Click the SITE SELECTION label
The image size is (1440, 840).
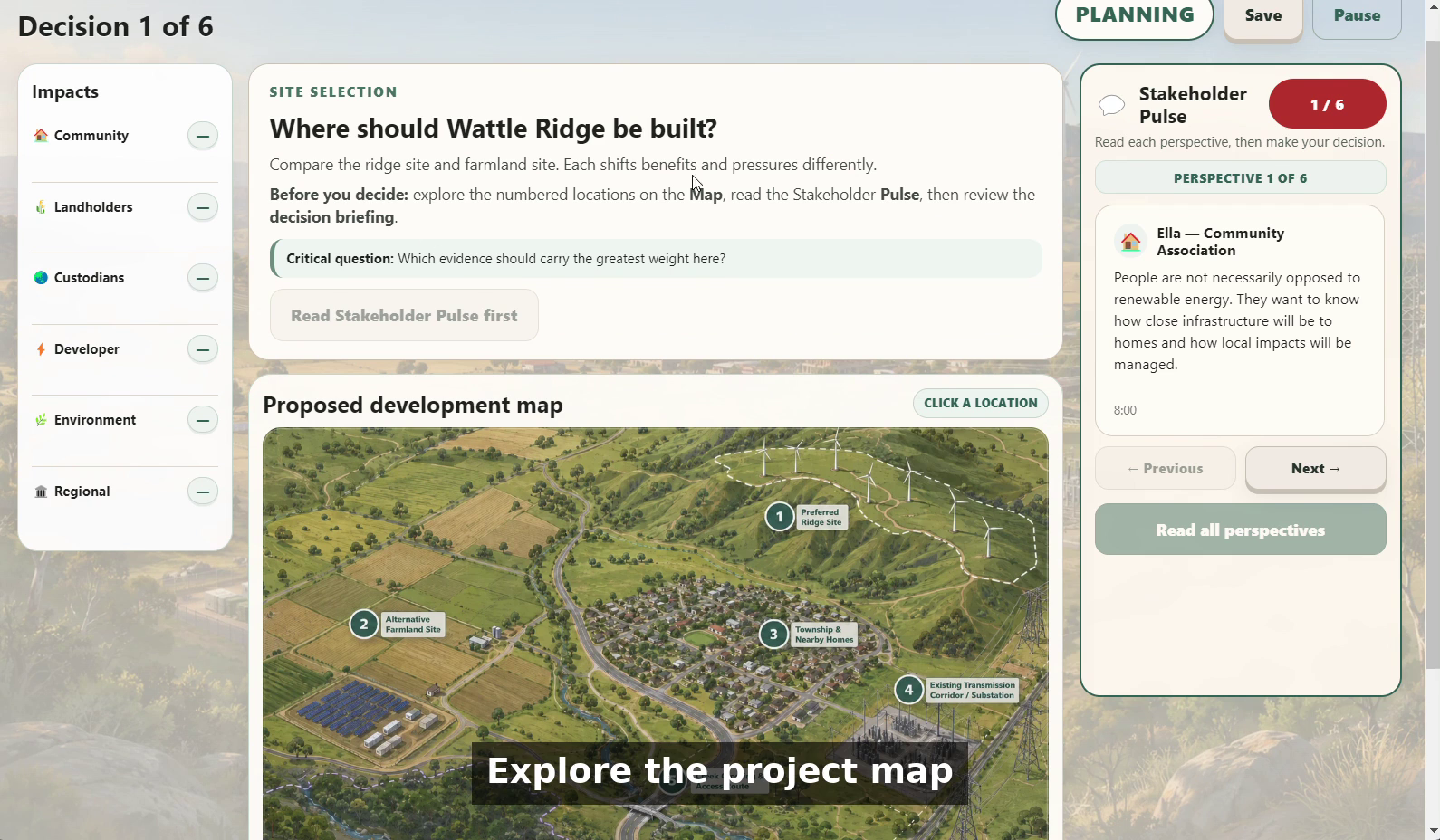coord(333,92)
